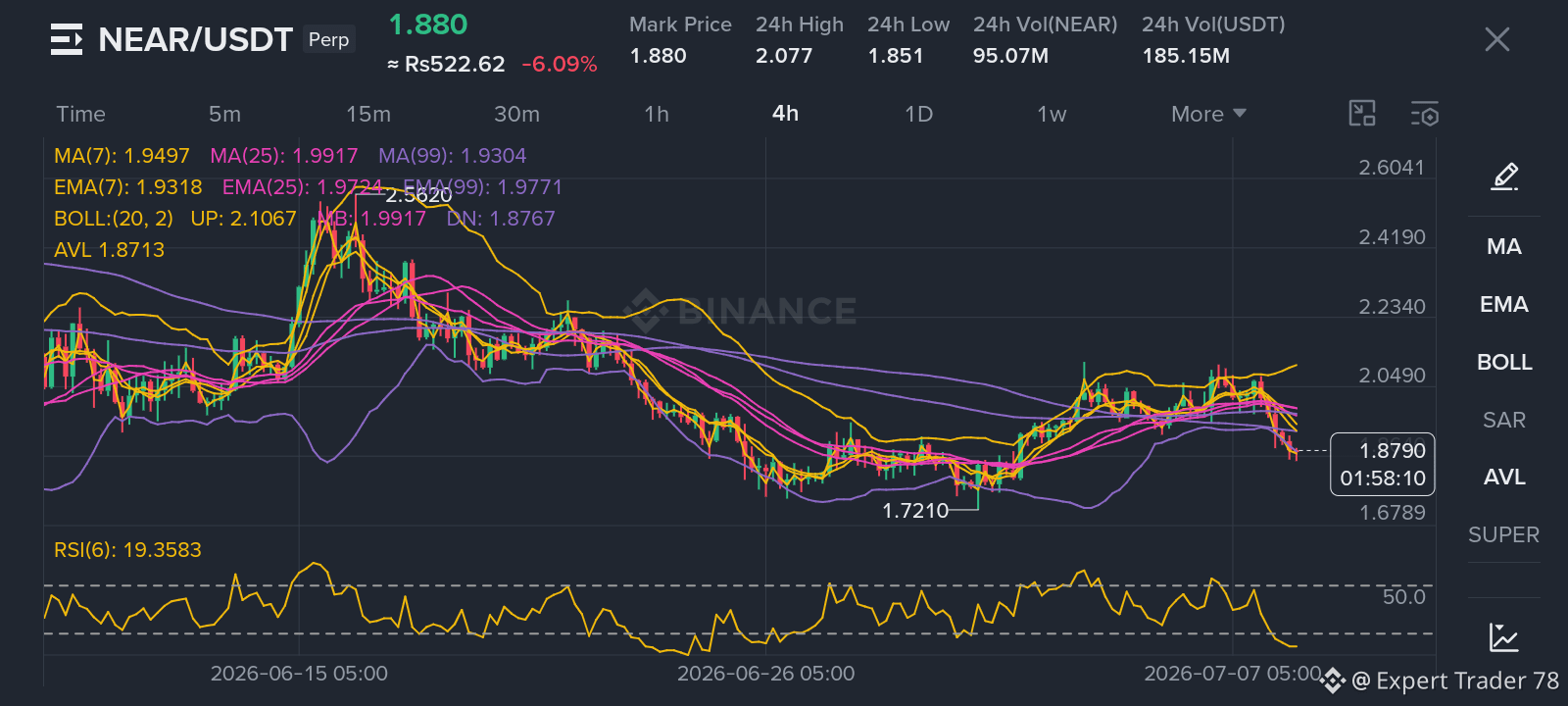
Task: Click the MA(99): 1.9304 legend
Action: tap(453, 156)
